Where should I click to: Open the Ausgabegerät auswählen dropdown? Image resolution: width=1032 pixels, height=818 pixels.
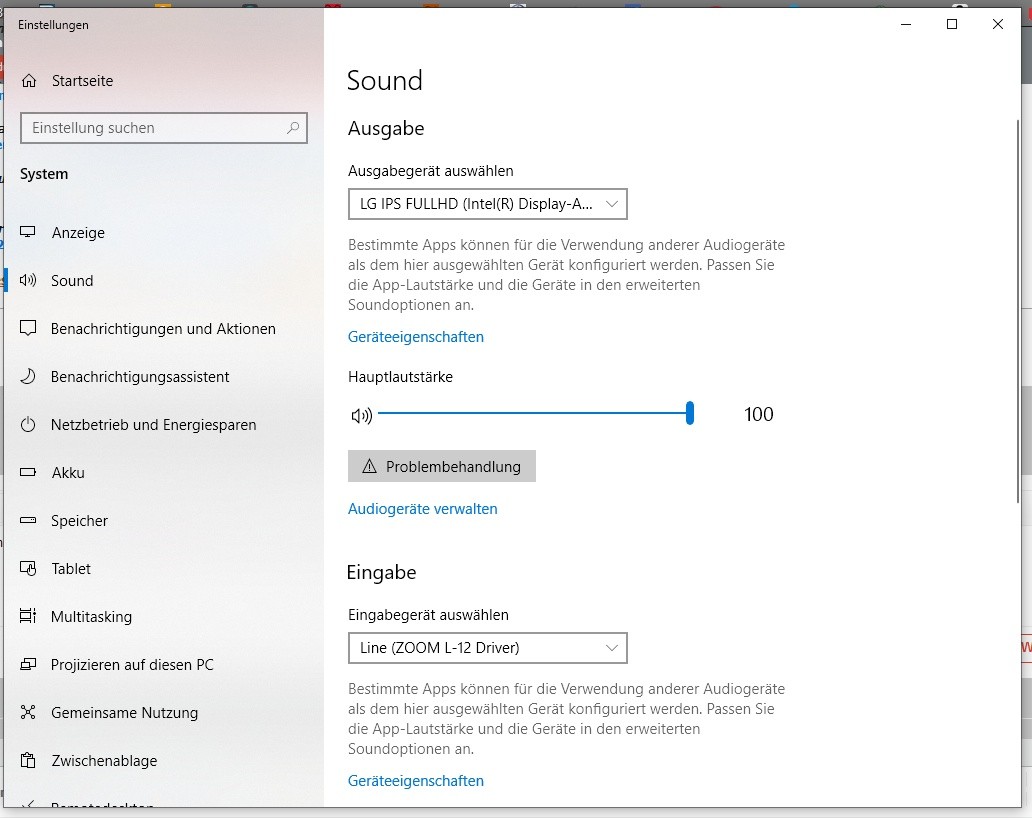[x=487, y=204]
